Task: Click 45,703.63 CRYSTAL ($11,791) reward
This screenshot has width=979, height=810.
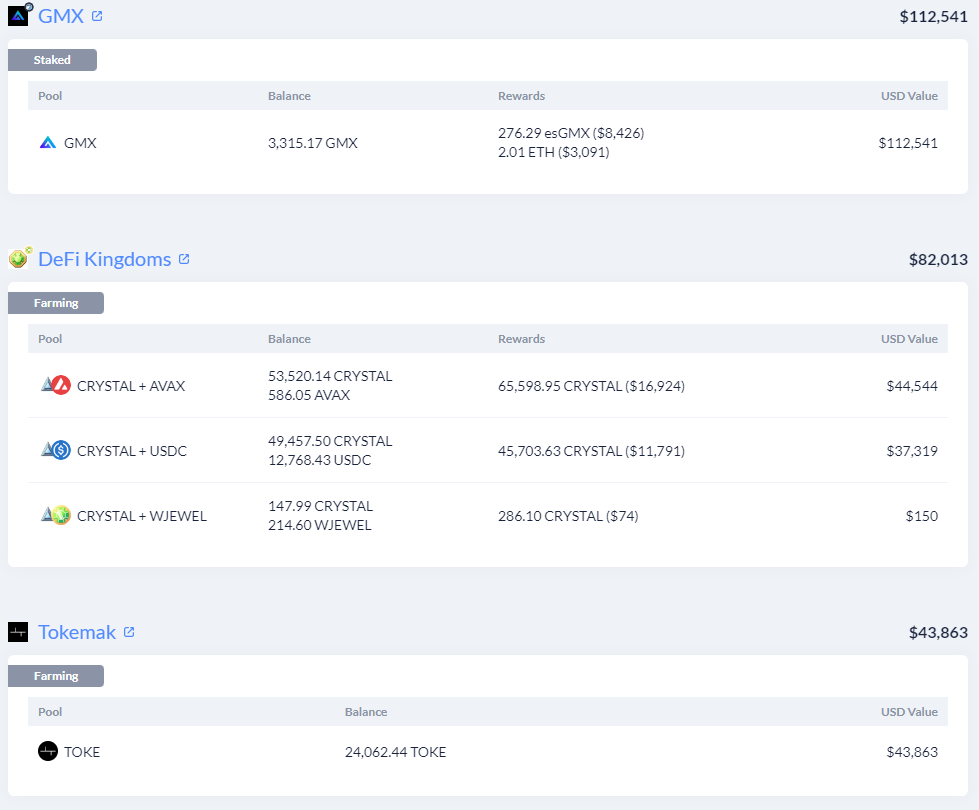Action: (591, 451)
